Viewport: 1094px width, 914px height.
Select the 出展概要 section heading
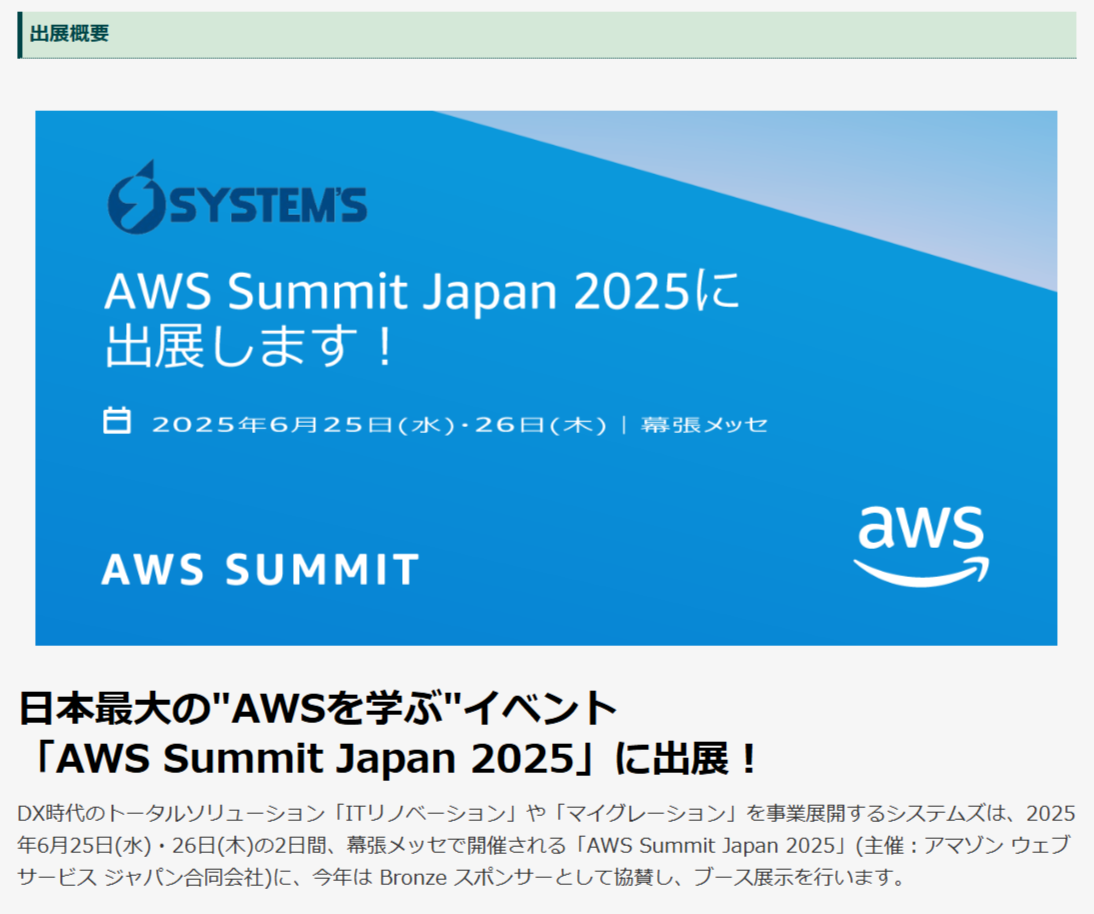69,33
